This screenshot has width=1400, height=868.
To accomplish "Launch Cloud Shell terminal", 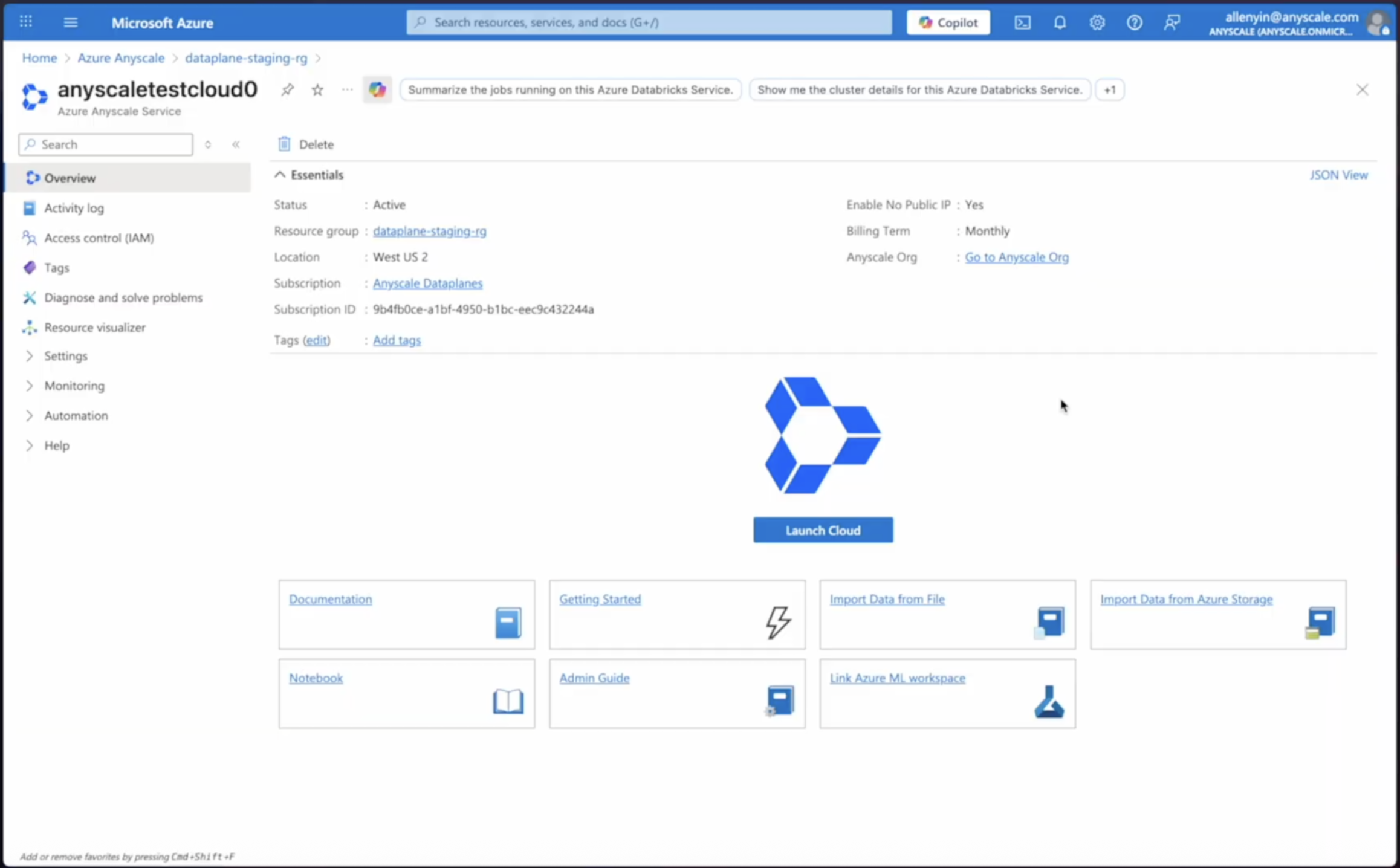I will tap(1022, 22).
